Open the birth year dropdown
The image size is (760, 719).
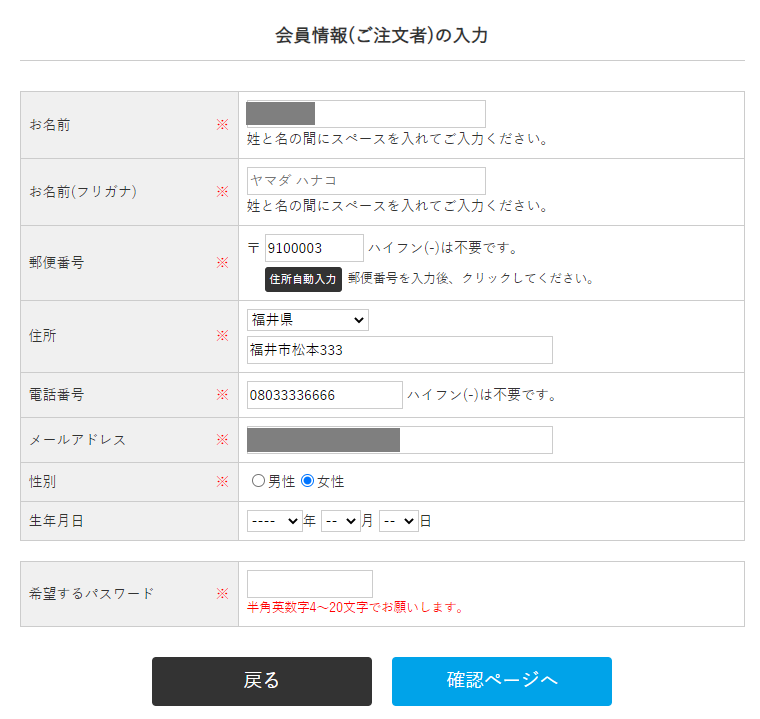275,521
